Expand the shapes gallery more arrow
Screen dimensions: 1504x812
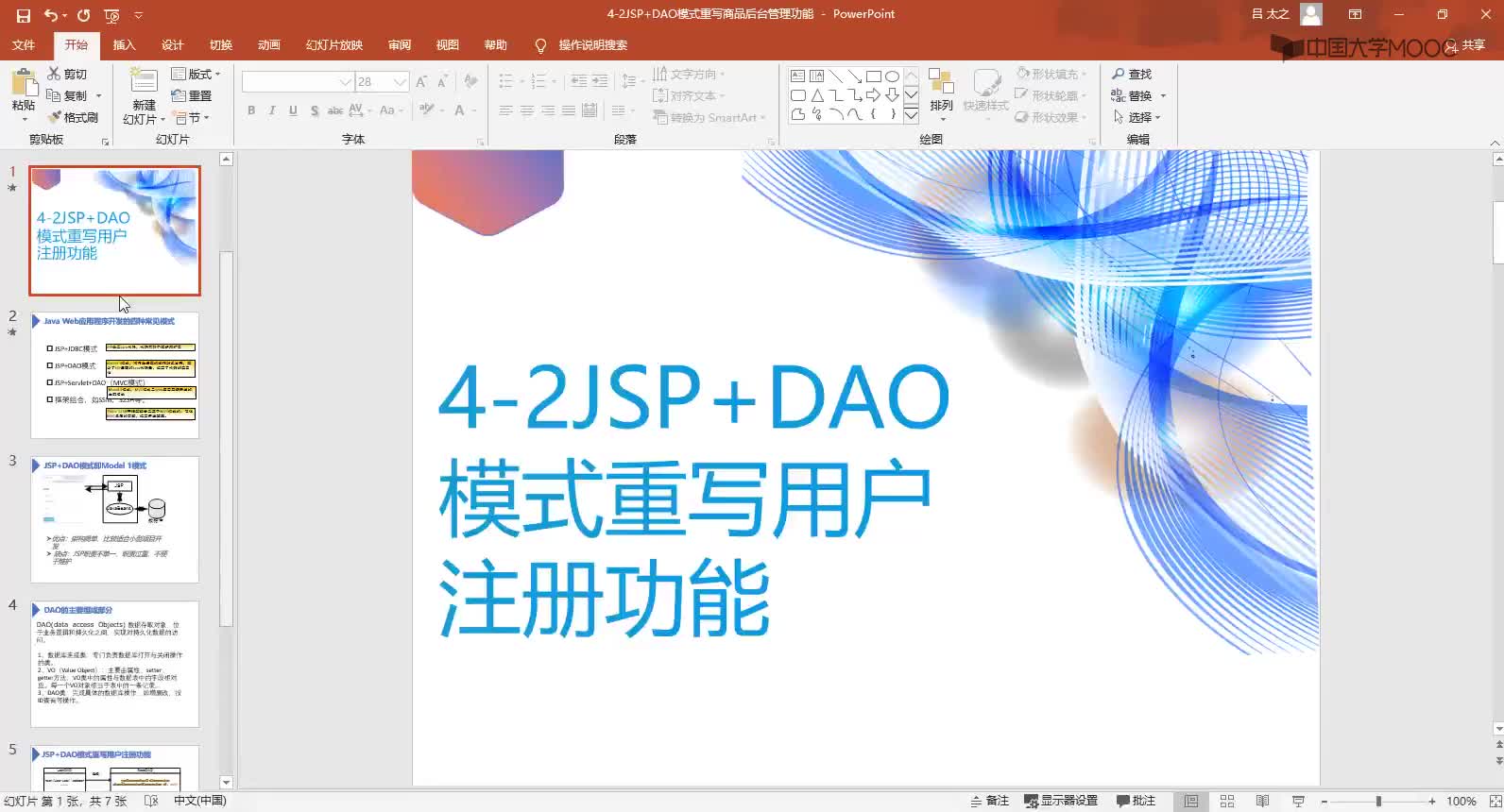pos(912,115)
